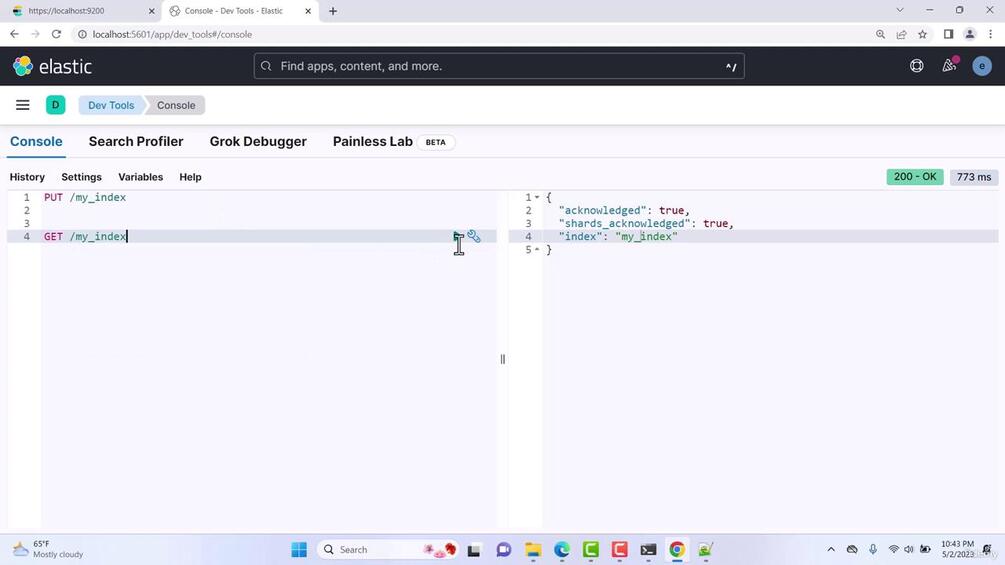The height and width of the screenshot is (565, 1005).
Task: Click the "acknowledged": true response line
Action: point(624,210)
